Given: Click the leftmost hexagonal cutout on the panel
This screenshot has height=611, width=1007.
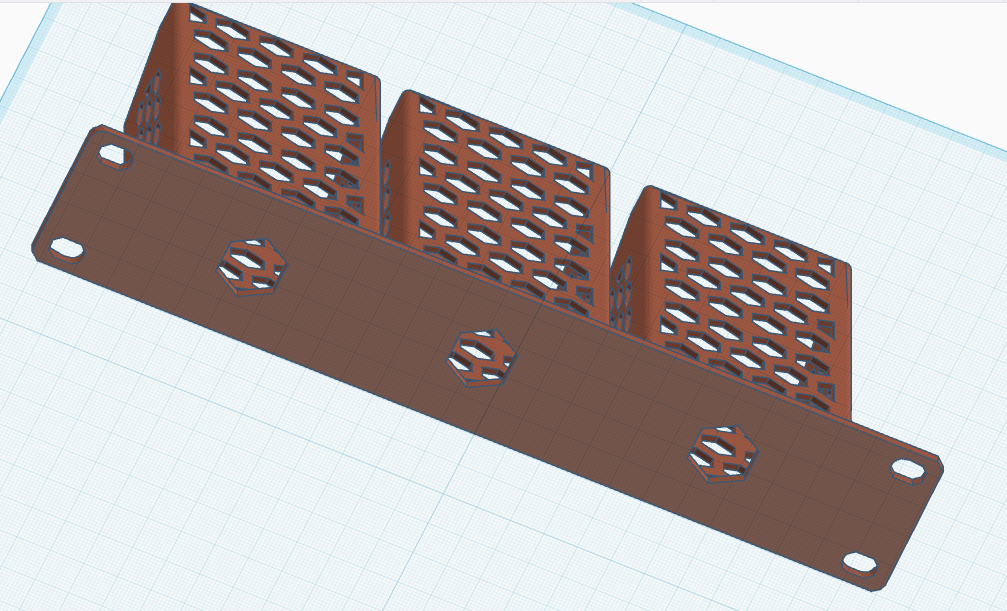Looking at the screenshot, I should click(x=252, y=267).
